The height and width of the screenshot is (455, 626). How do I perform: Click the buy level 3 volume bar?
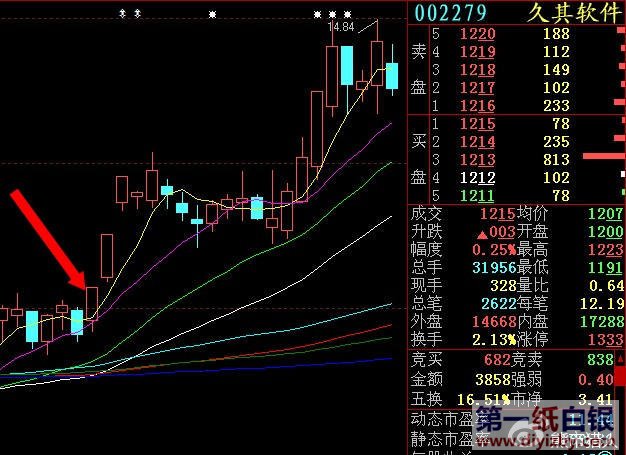[604, 156]
